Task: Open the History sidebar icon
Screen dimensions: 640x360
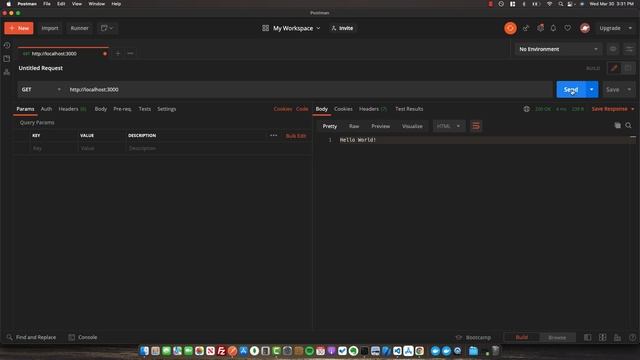Action: click(7, 45)
